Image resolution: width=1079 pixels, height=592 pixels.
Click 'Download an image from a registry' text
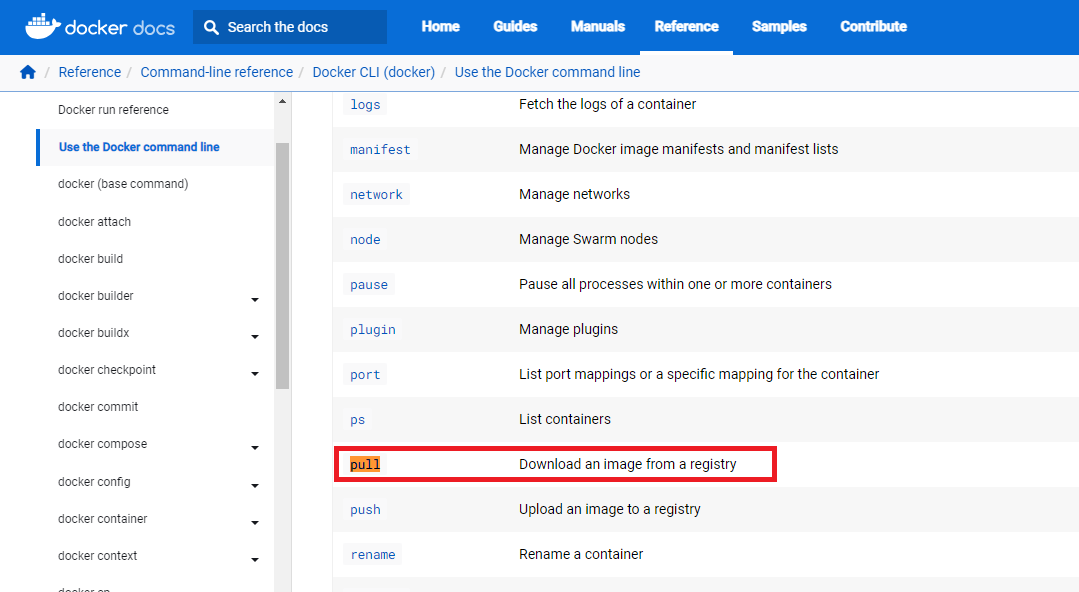pyautogui.click(x=628, y=465)
